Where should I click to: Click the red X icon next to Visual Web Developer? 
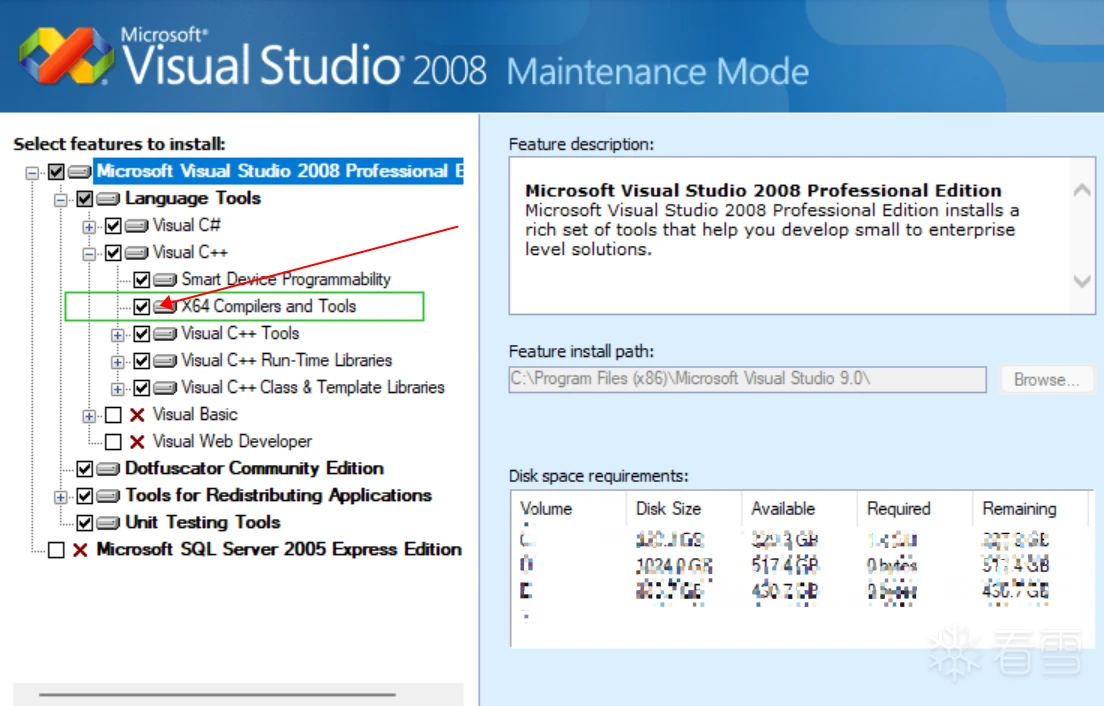(137, 442)
